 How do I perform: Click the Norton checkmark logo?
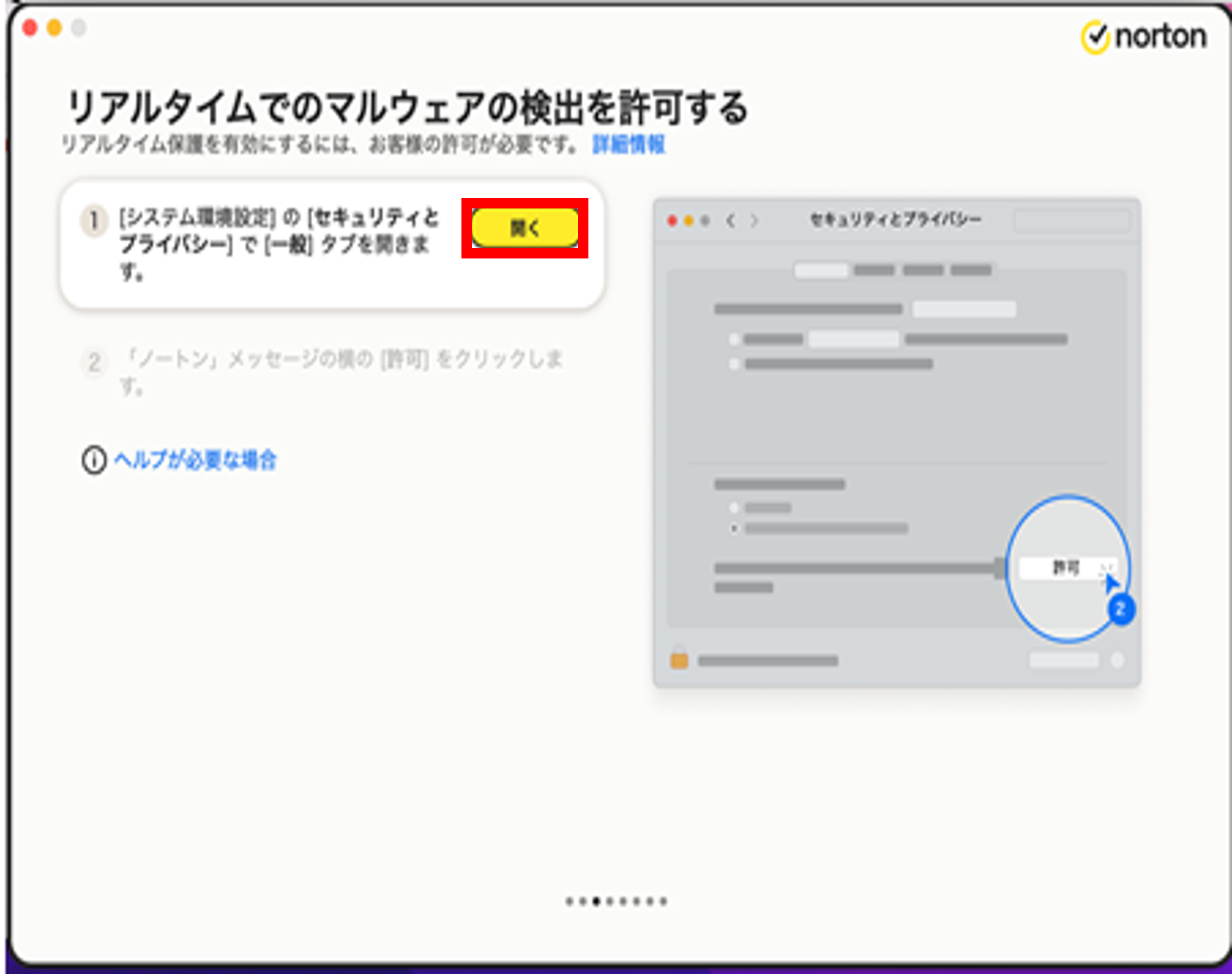pos(1095,37)
